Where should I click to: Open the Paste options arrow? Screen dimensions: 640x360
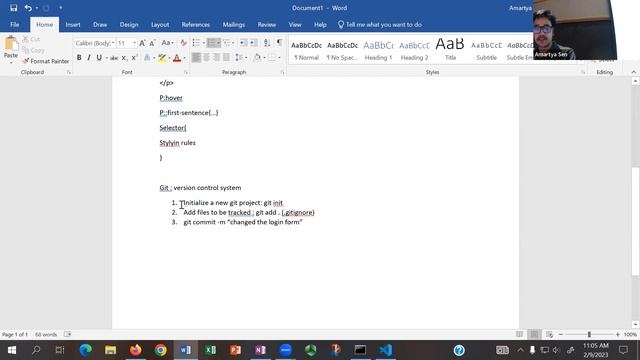[x=11, y=62]
